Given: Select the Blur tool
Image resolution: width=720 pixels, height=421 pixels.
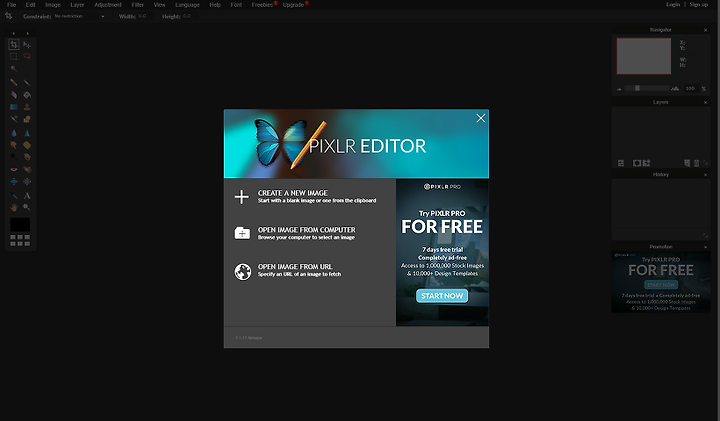Looking at the screenshot, I should [14, 133].
